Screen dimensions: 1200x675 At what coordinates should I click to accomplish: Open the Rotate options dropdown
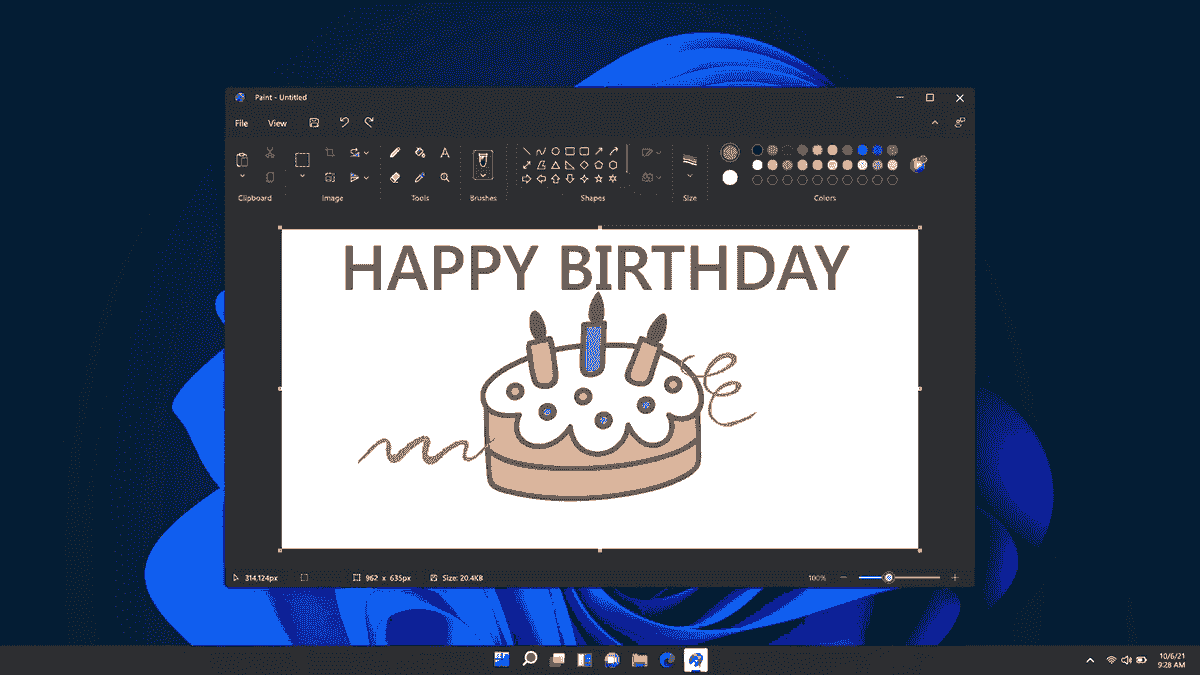[357, 153]
